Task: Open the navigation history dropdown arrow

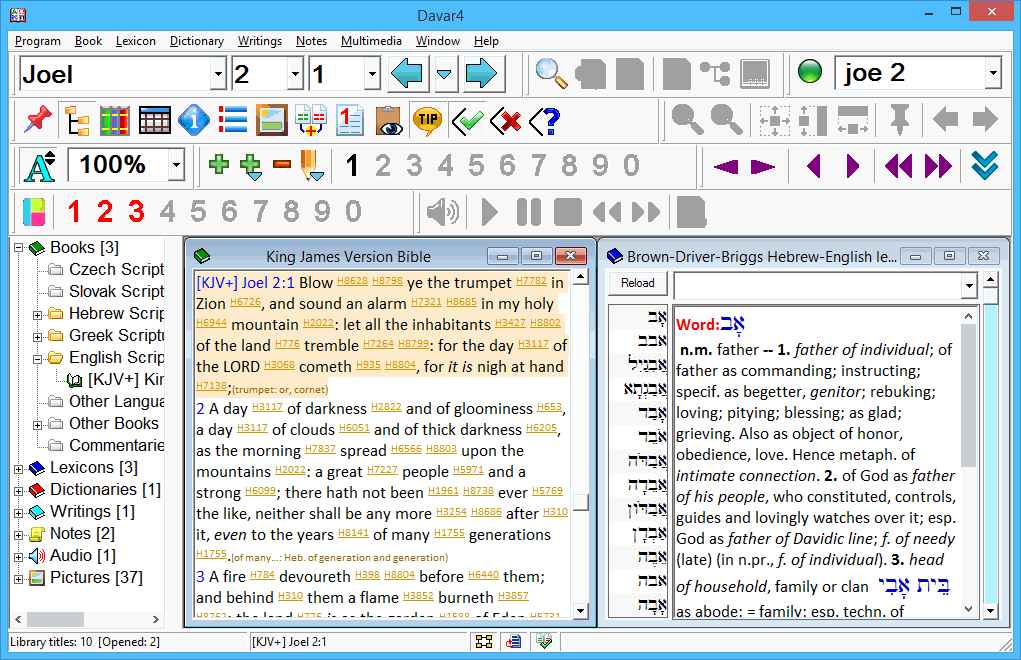Action: [x=445, y=74]
